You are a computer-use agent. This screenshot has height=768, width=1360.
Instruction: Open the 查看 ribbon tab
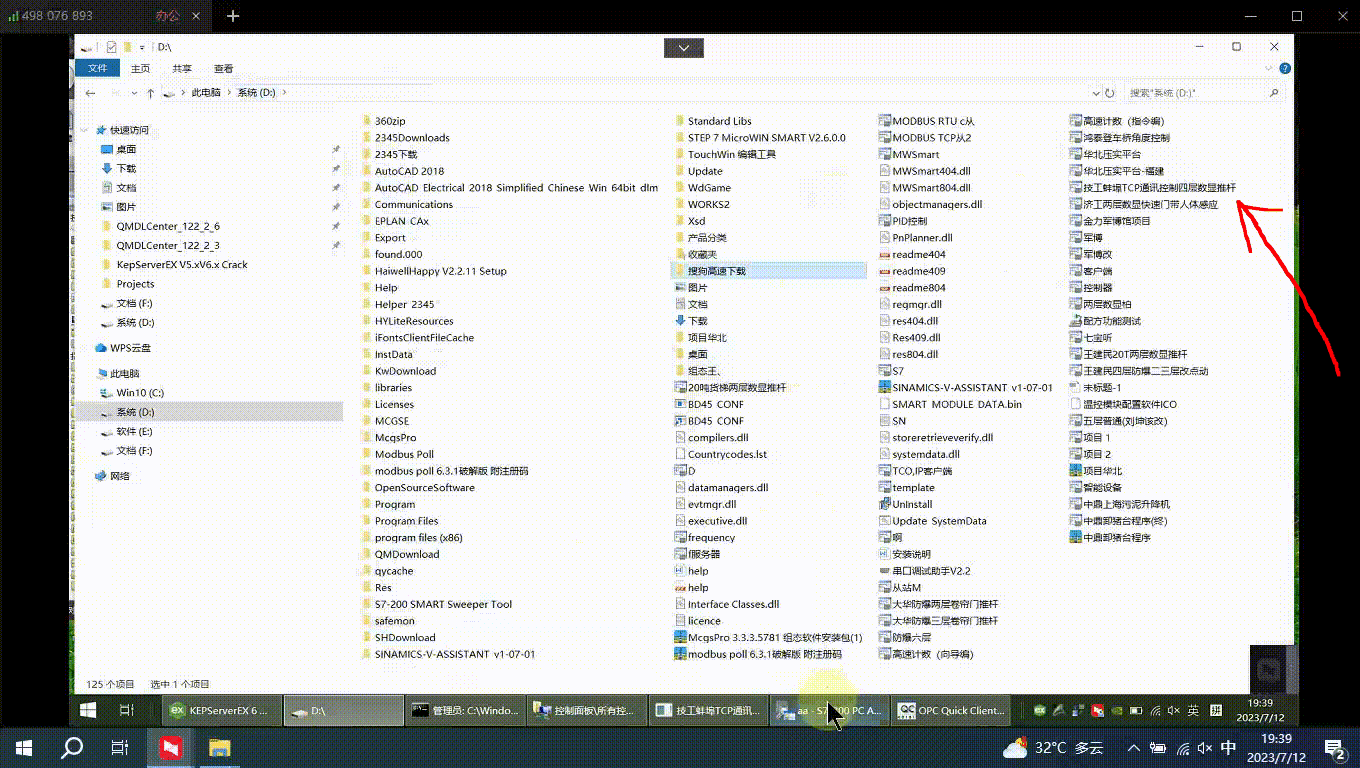tap(223, 68)
